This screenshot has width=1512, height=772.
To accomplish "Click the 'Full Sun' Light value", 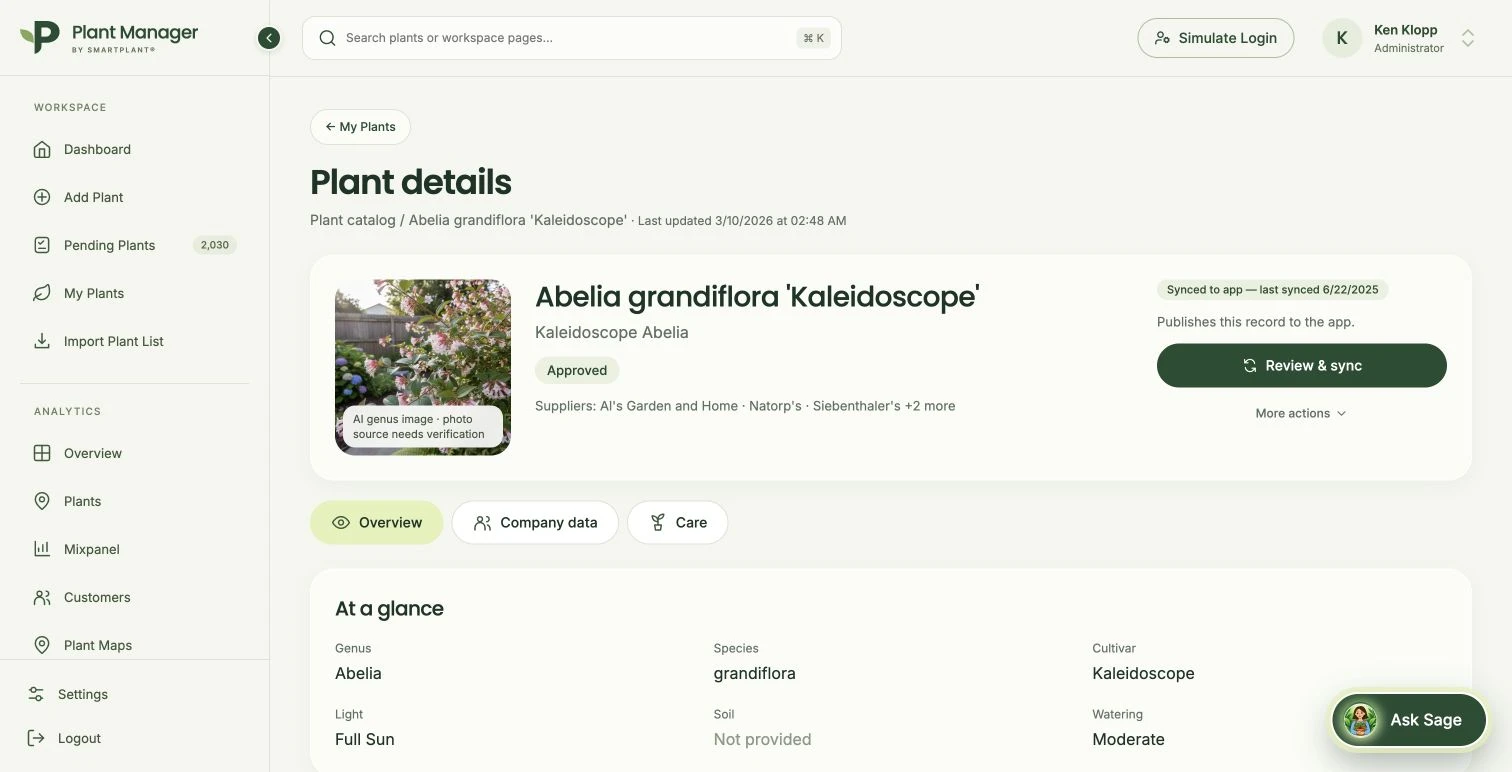I will coord(365,739).
